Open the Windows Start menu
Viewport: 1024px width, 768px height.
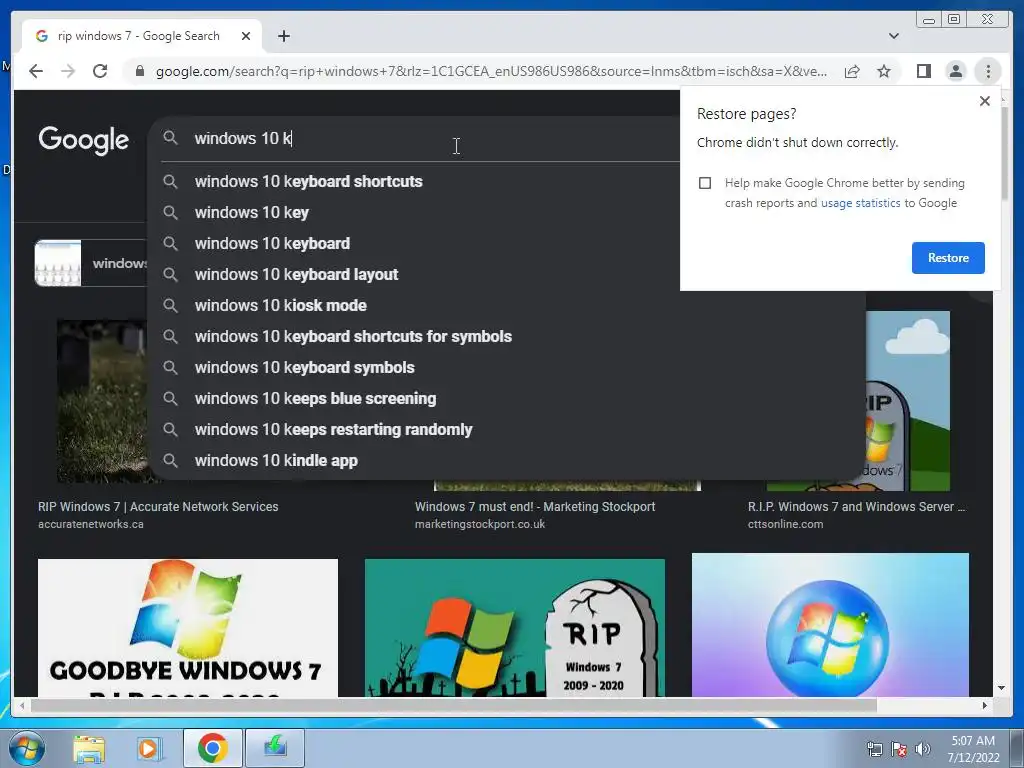(x=26, y=748)
